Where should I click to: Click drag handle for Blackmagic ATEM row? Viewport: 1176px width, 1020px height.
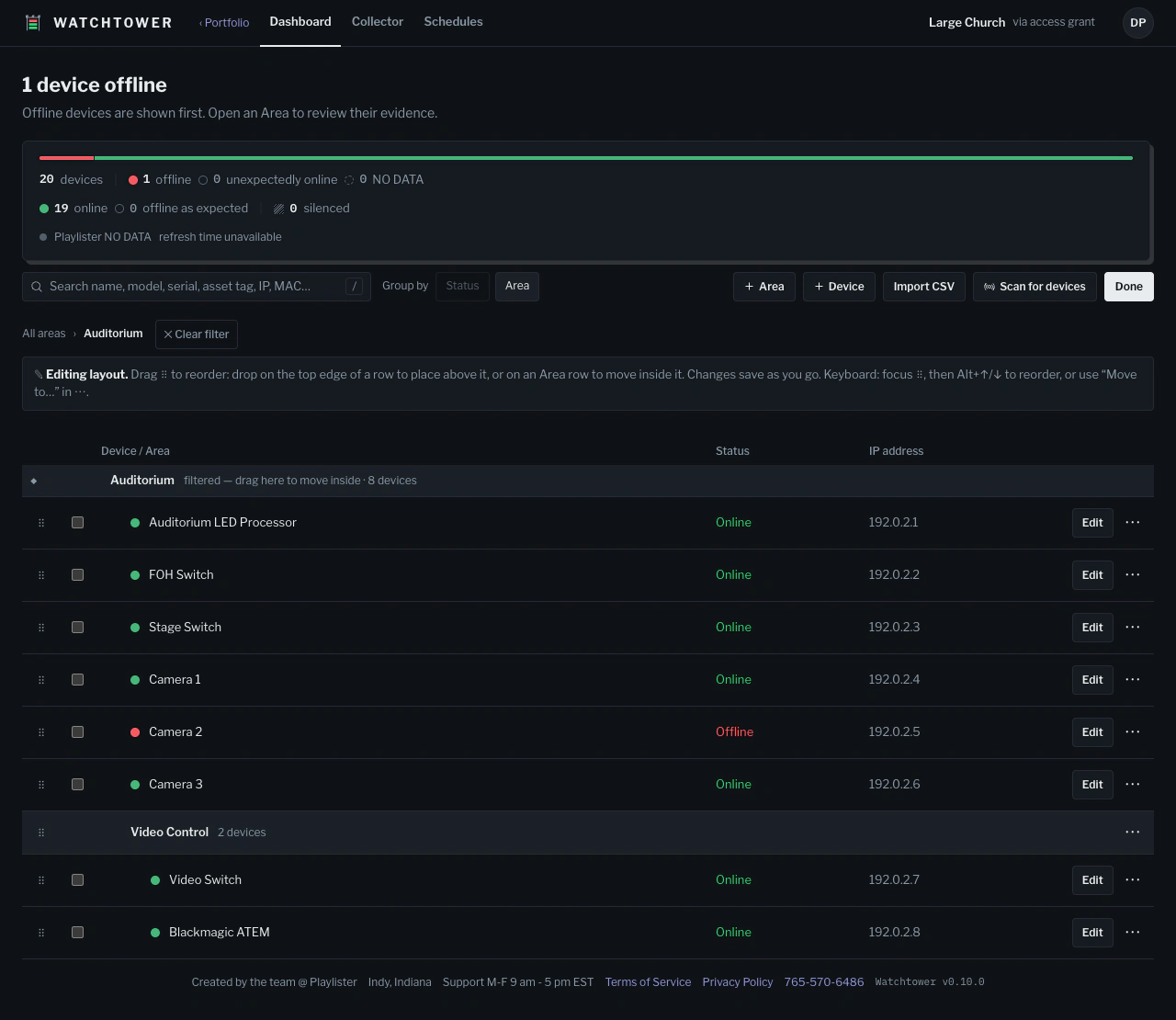point(41,933)
